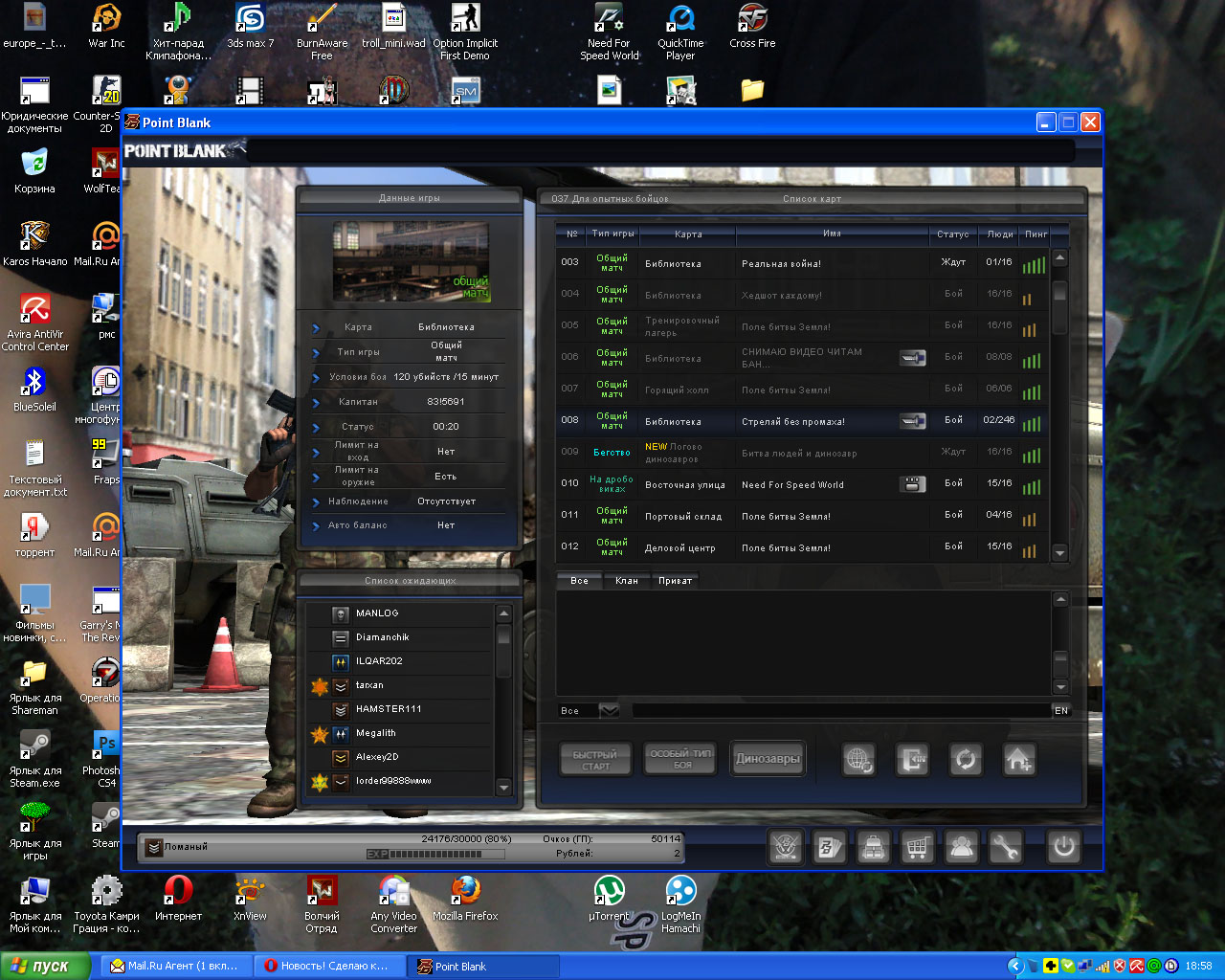Image resolution: width=1225 pixels, height=980 pixels.
Task: Open the chat channel dropdown labeled Все
Action: point(609,710)
